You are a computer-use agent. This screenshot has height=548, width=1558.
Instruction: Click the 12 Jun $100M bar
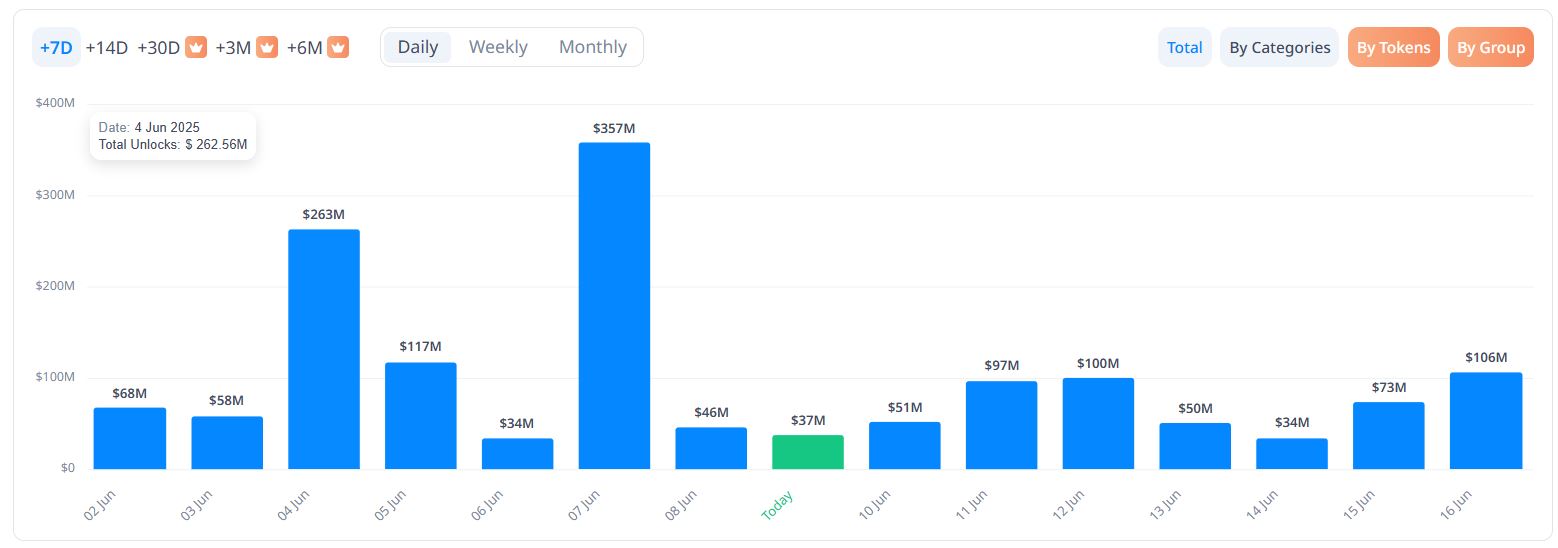1098,423
